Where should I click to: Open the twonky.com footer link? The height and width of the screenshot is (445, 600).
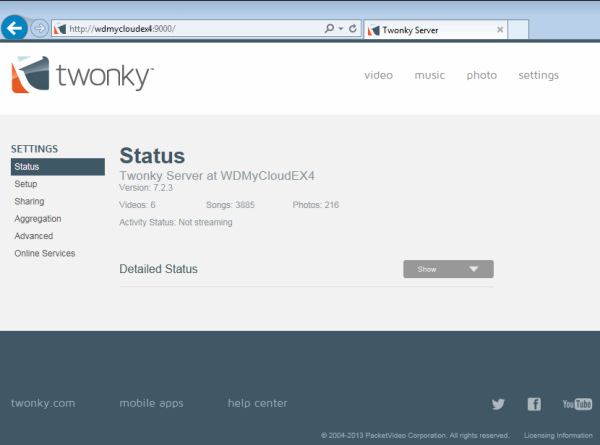click(x=43, y=403)
